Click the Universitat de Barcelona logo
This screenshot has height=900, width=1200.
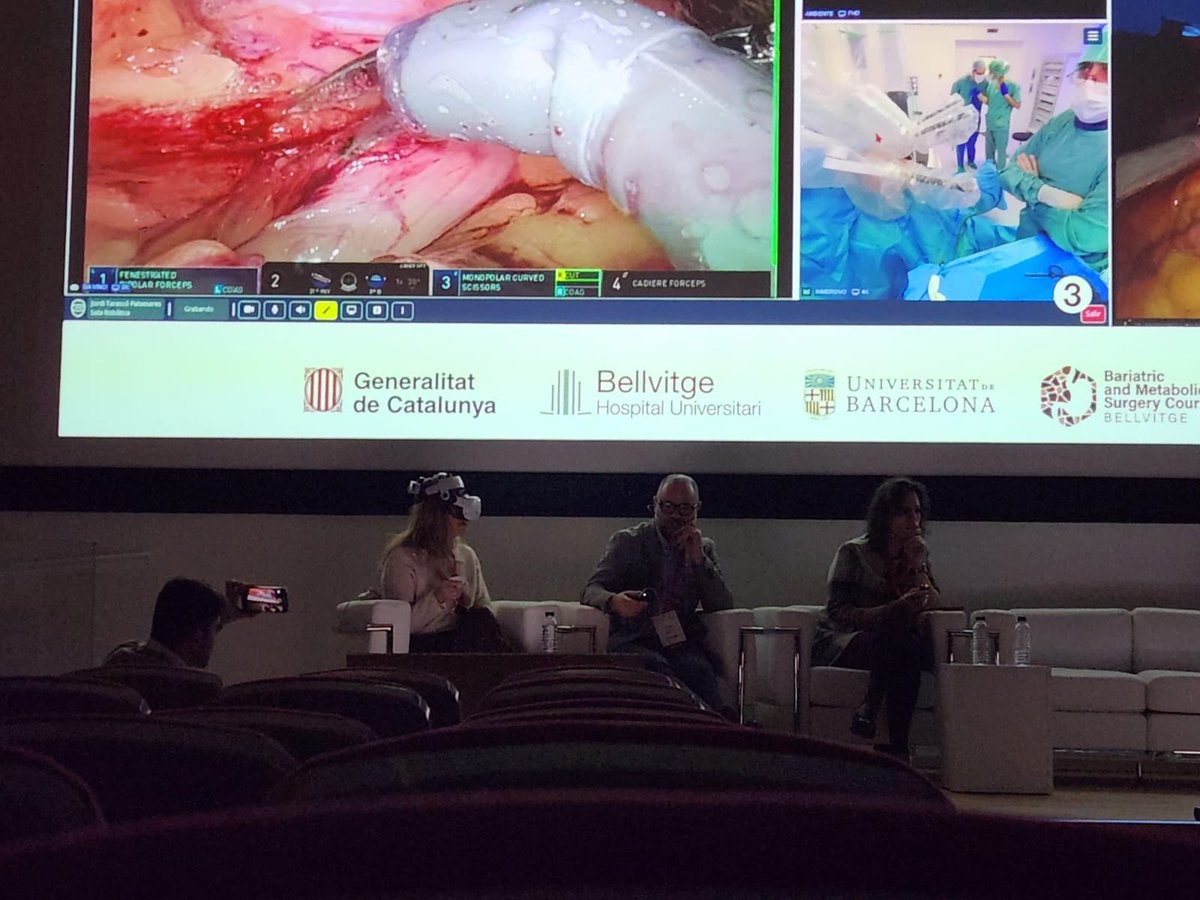[899, 394]
